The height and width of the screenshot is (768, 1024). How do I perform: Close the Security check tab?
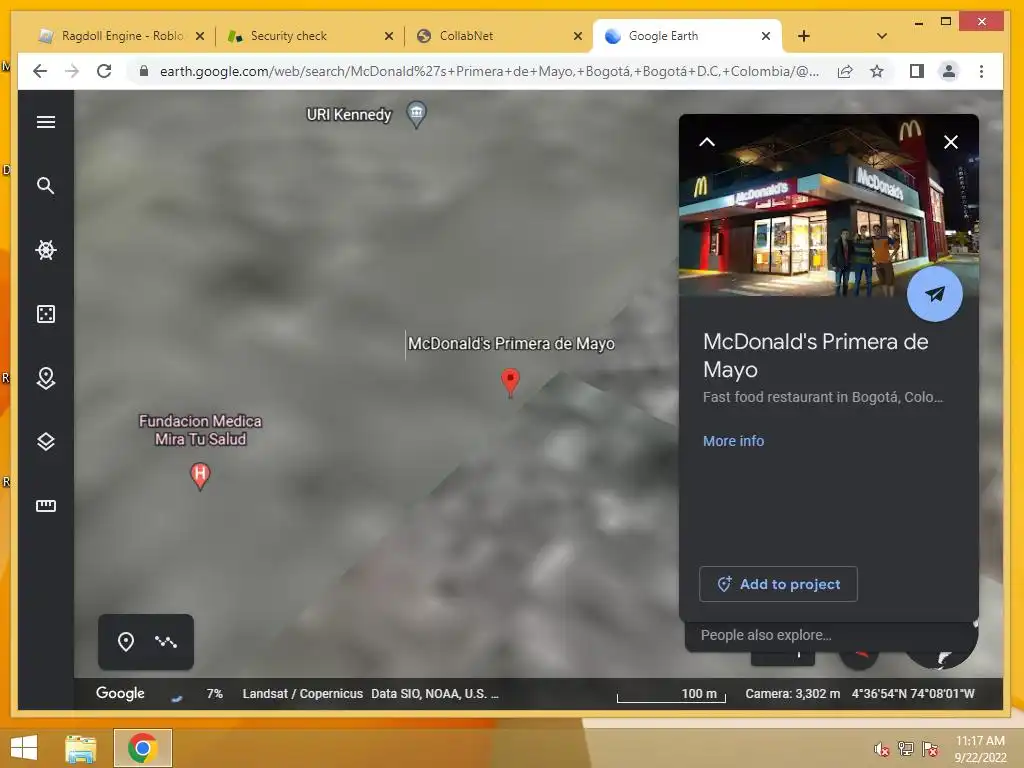tap(389, 37)
